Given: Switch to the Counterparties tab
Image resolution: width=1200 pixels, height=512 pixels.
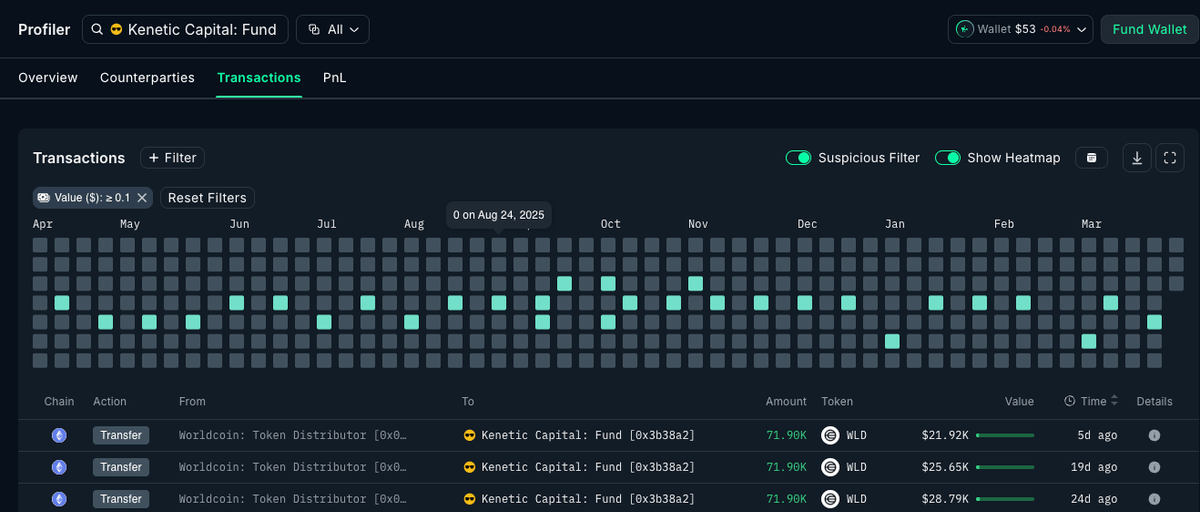Looking at the screenshot, I should [147, 77].
